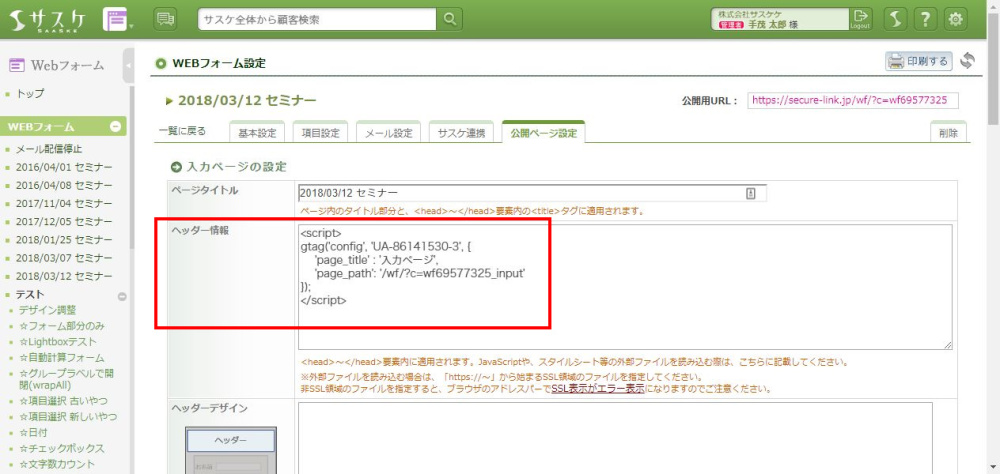This screenshot has width=1000, height=474.
Task: Open トップ in the sidebar
Action: tap(30, 93)
